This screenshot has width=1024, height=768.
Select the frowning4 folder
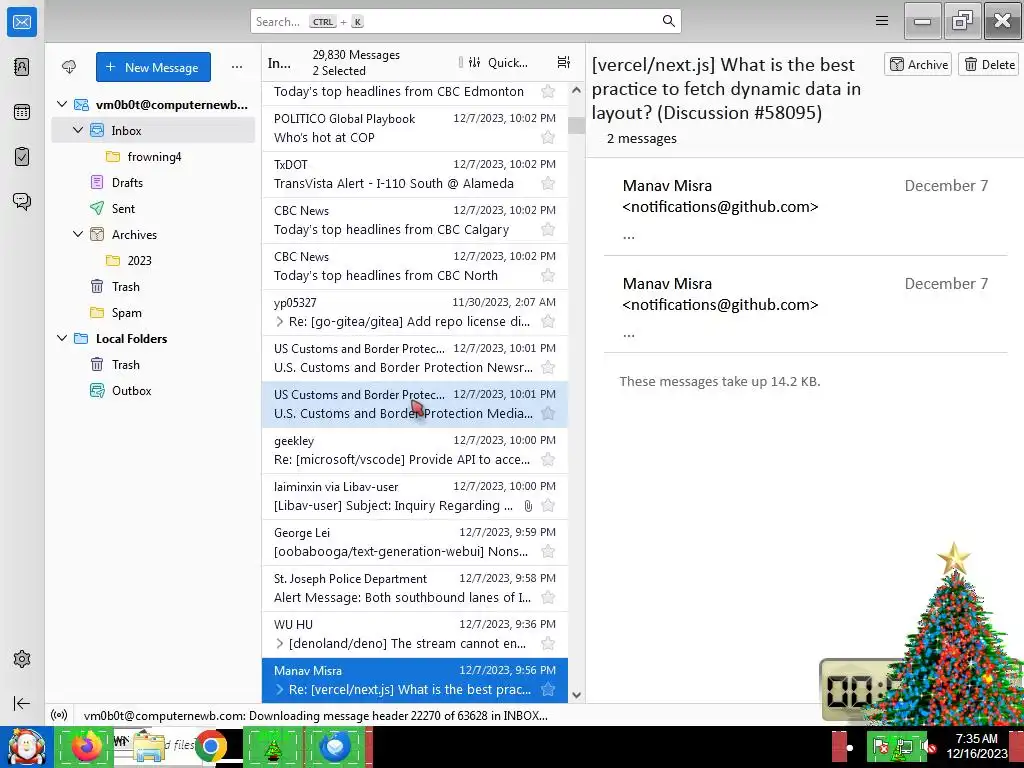pyautogui.click(x=154, y=157)
